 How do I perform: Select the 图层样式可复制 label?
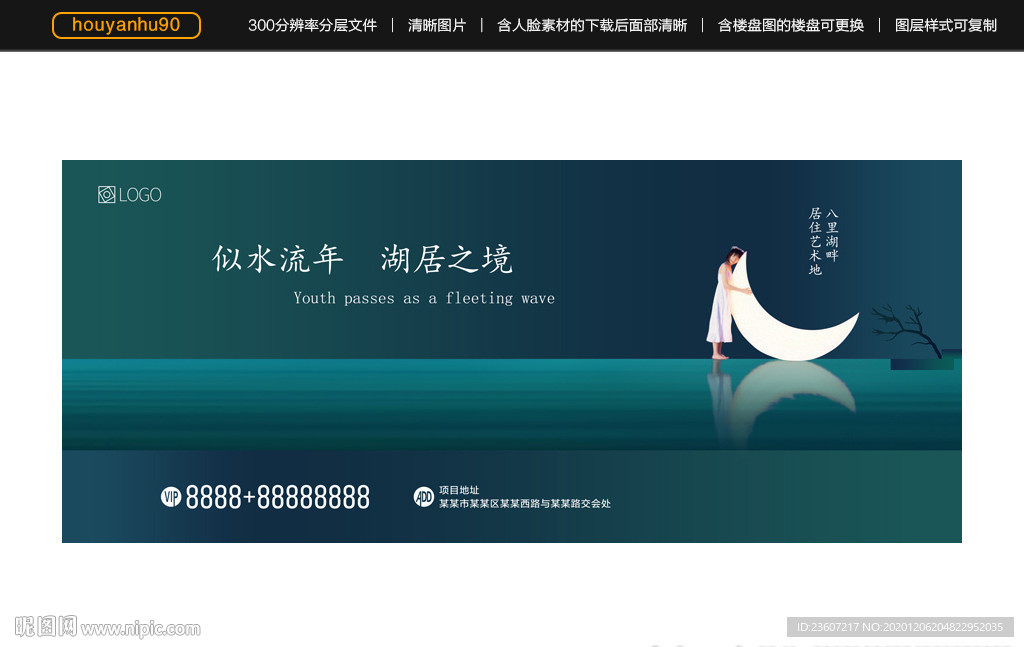point(946,25)
